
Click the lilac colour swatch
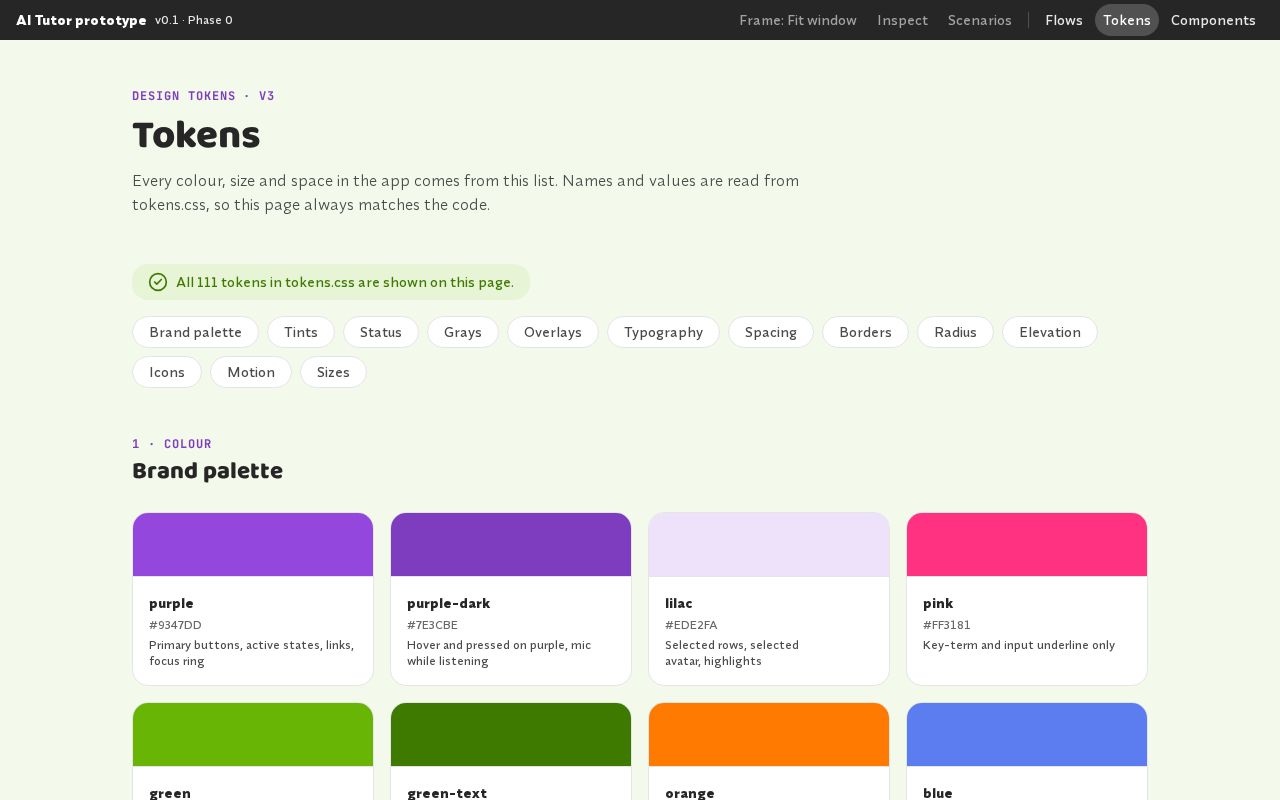769,545
